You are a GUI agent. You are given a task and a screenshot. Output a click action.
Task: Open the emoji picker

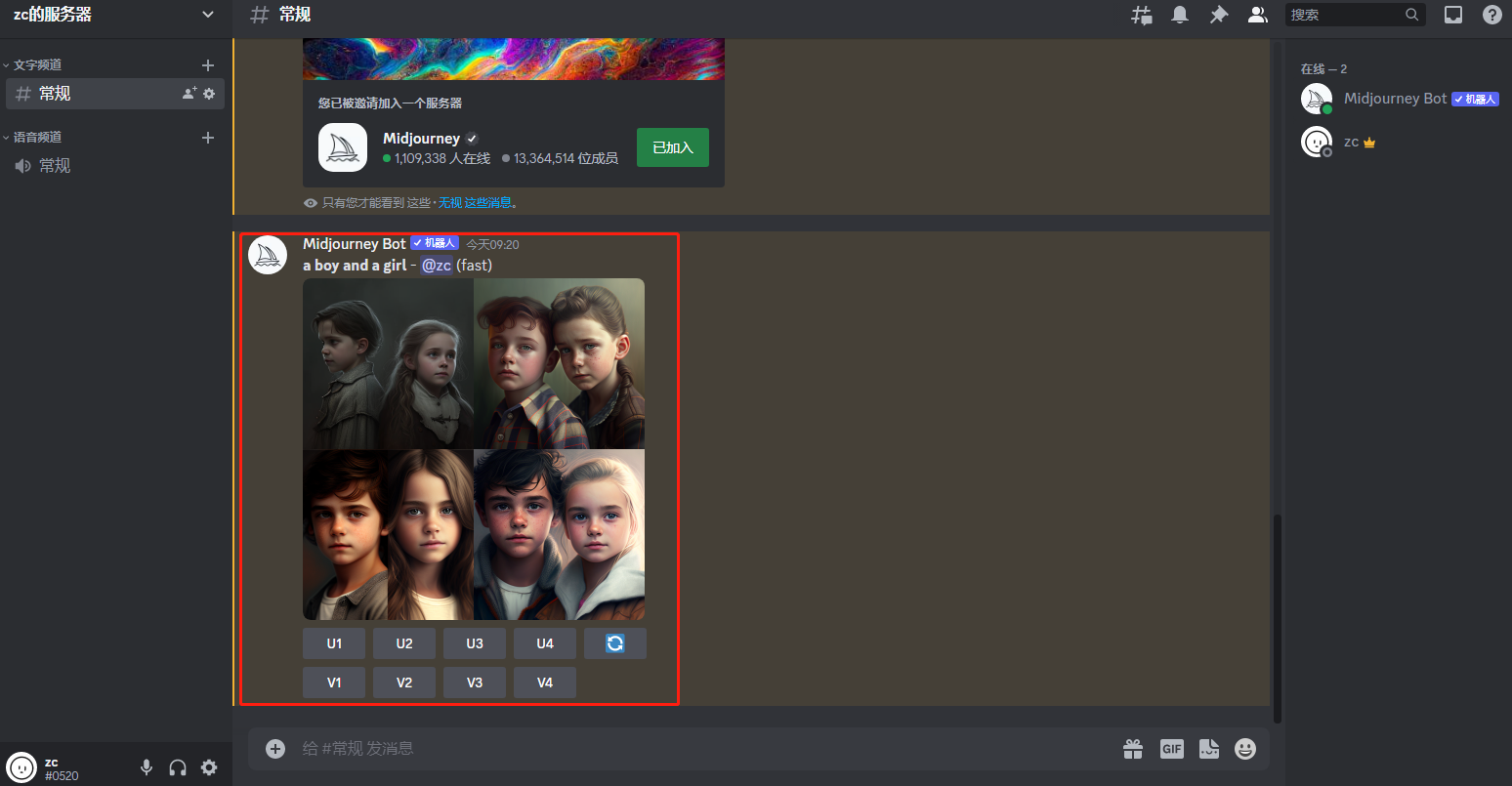(1245, 749)
